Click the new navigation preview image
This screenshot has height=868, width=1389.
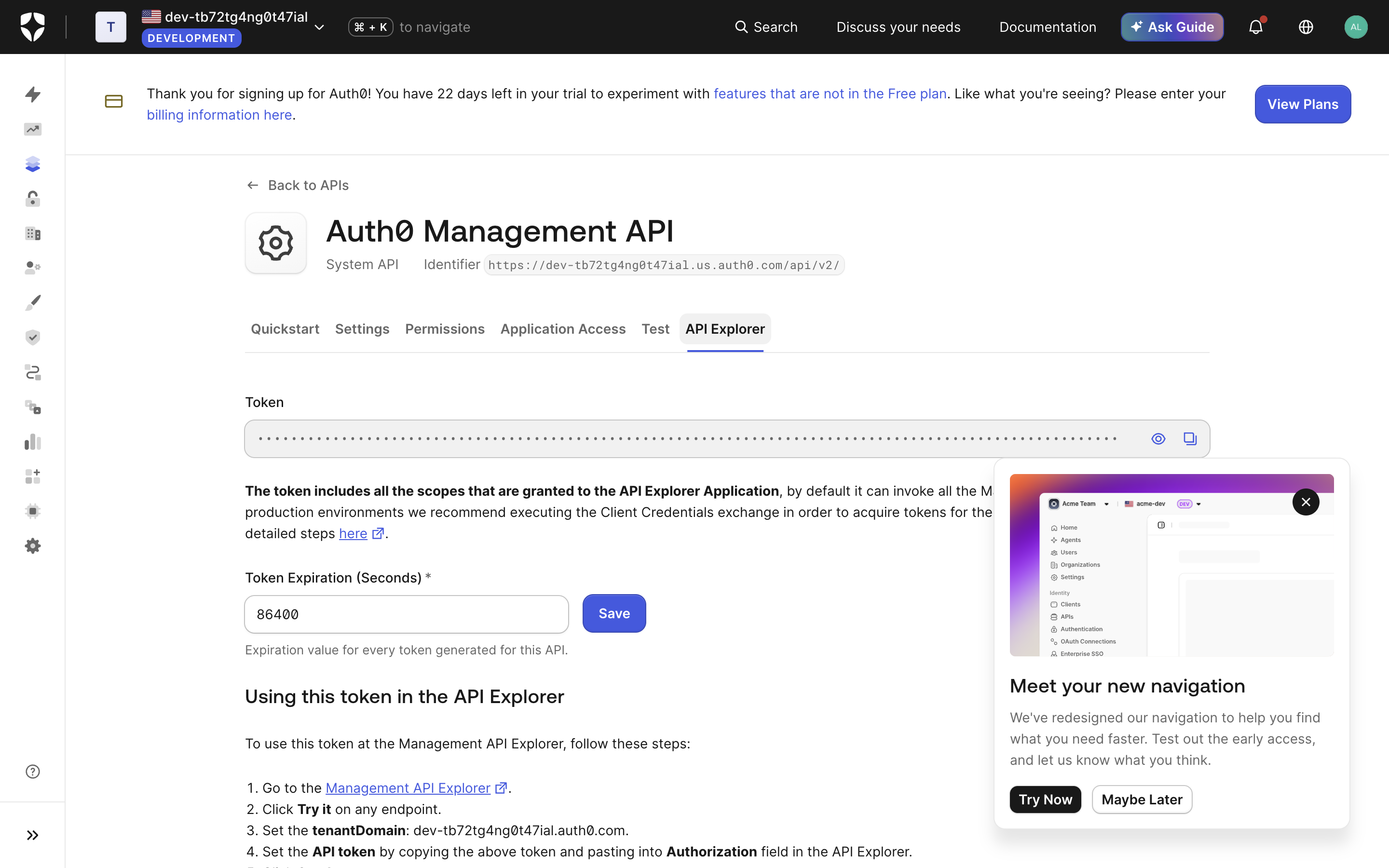1171,565
